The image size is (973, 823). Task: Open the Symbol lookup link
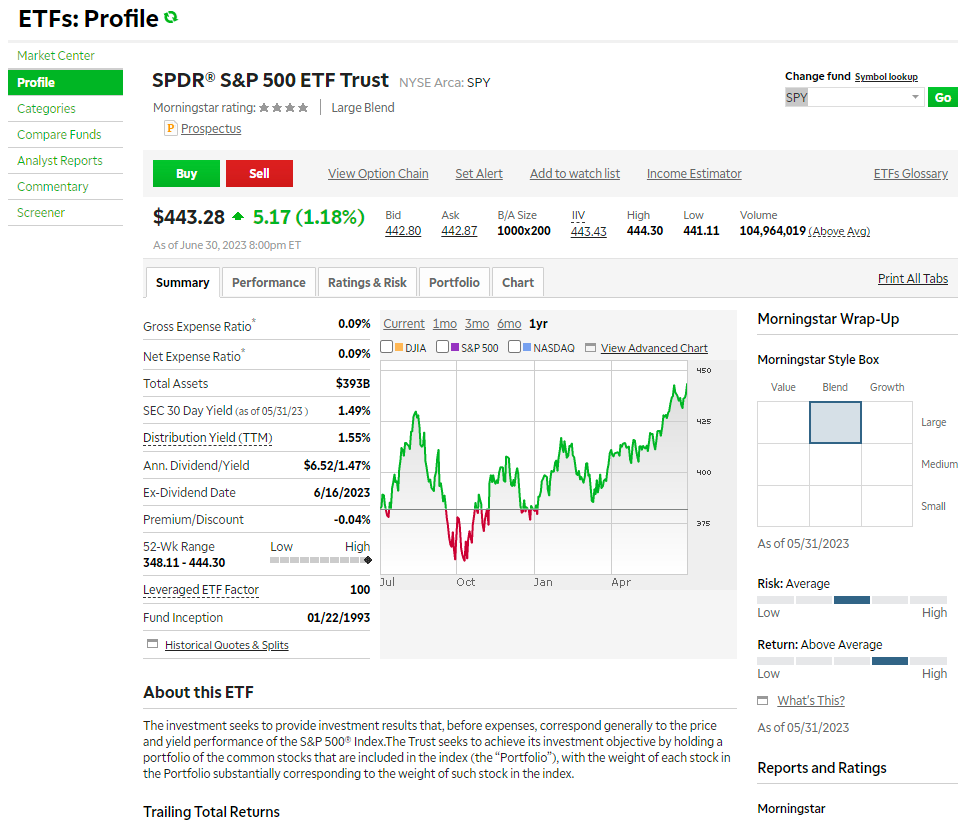point(886,77)
